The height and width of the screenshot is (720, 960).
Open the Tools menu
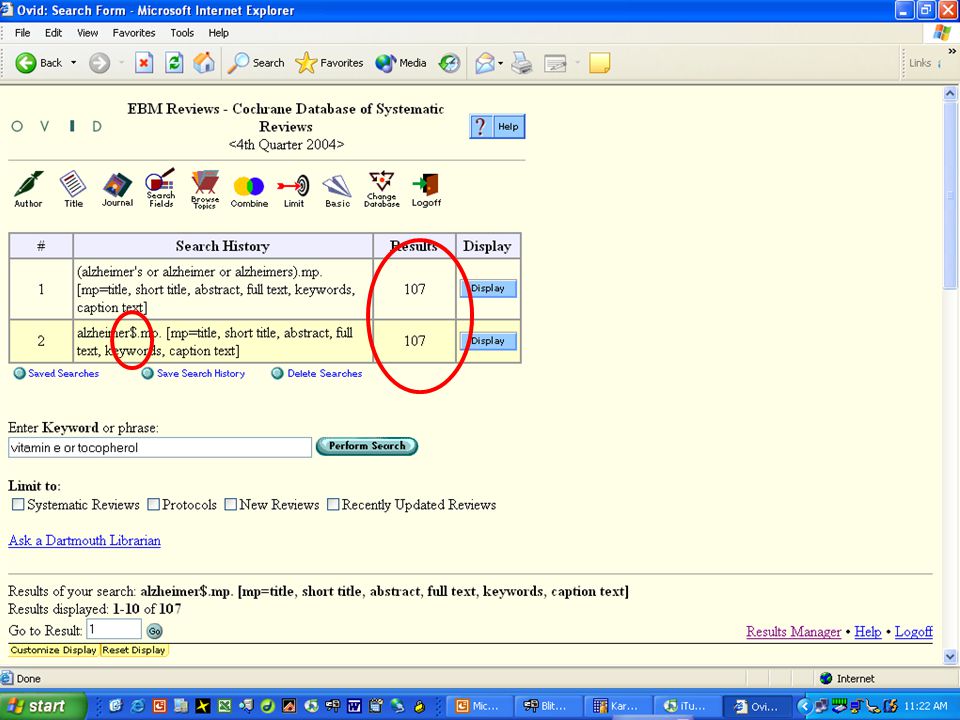coord(182,32)
